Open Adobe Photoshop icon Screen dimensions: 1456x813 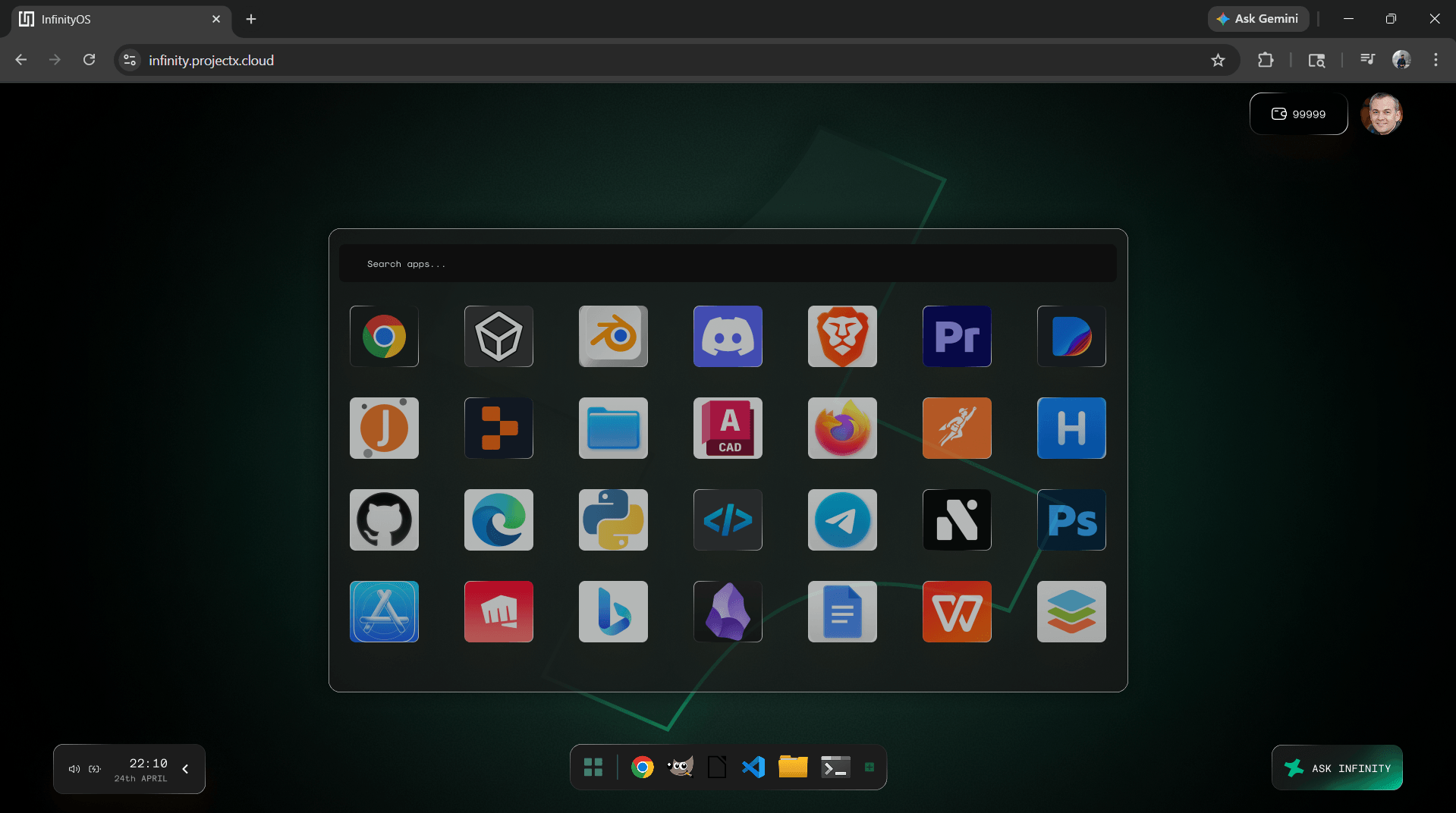pos(1071,520)
